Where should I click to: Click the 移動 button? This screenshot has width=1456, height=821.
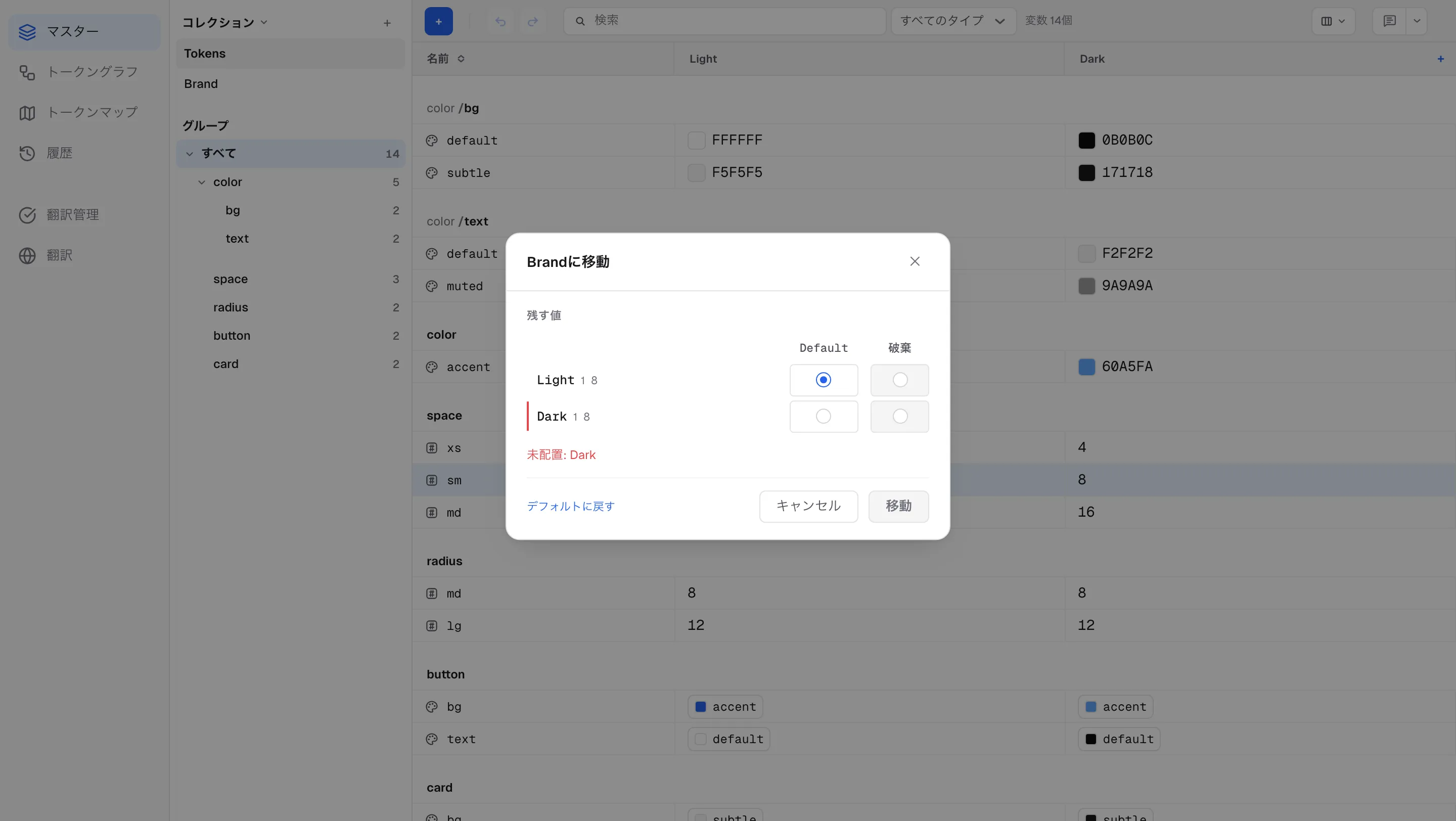(898, 506)
